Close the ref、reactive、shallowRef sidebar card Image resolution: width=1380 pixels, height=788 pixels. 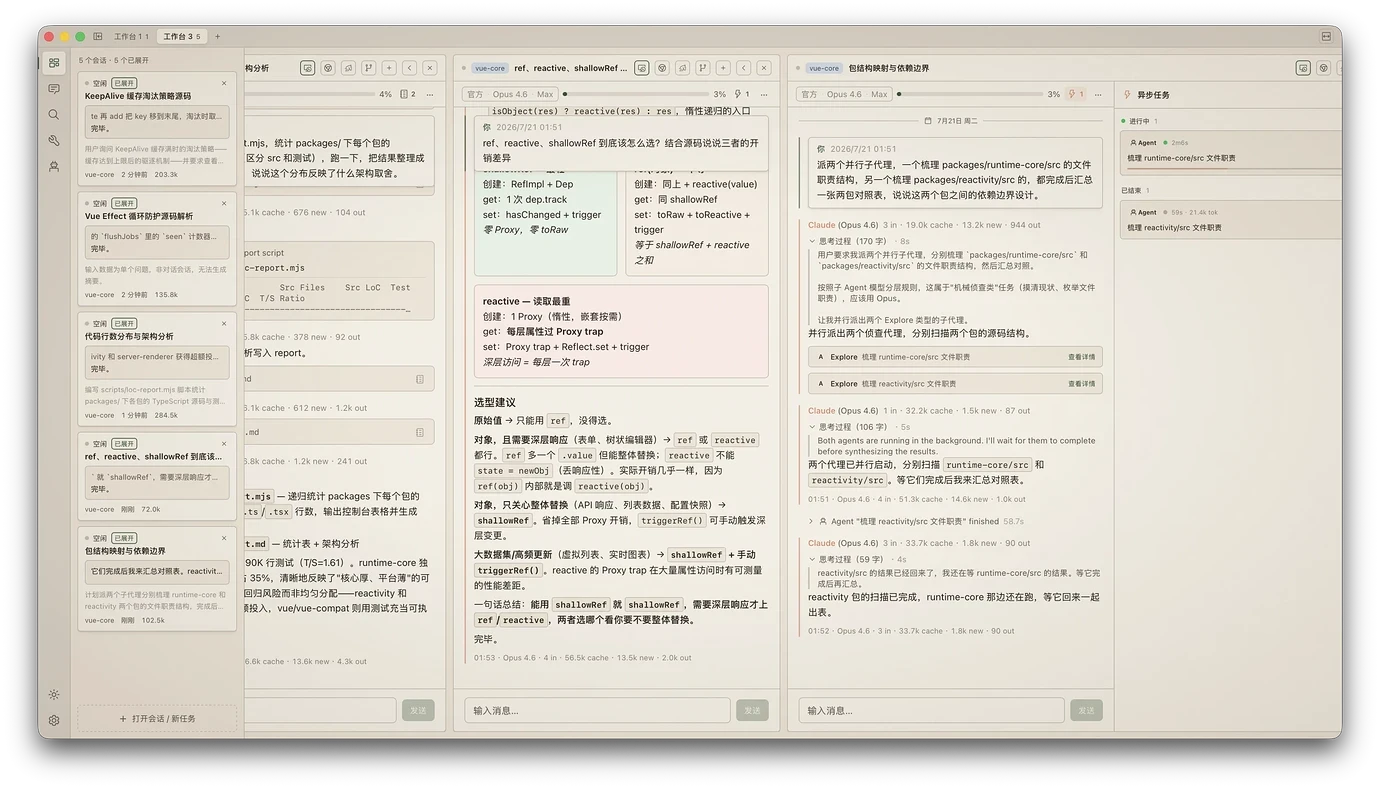pyautogui.click(x=224, y=443)
